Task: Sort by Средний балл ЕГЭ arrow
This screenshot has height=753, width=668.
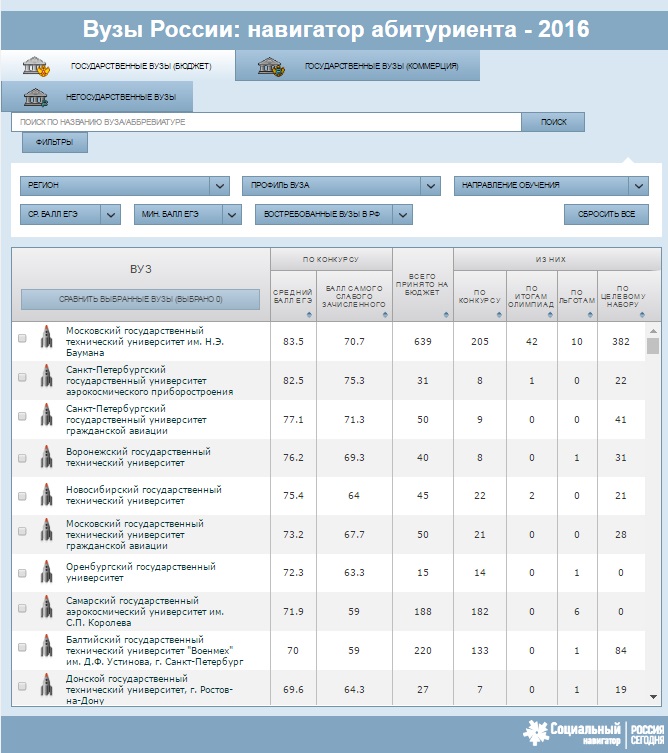Action: pos(309,315)
